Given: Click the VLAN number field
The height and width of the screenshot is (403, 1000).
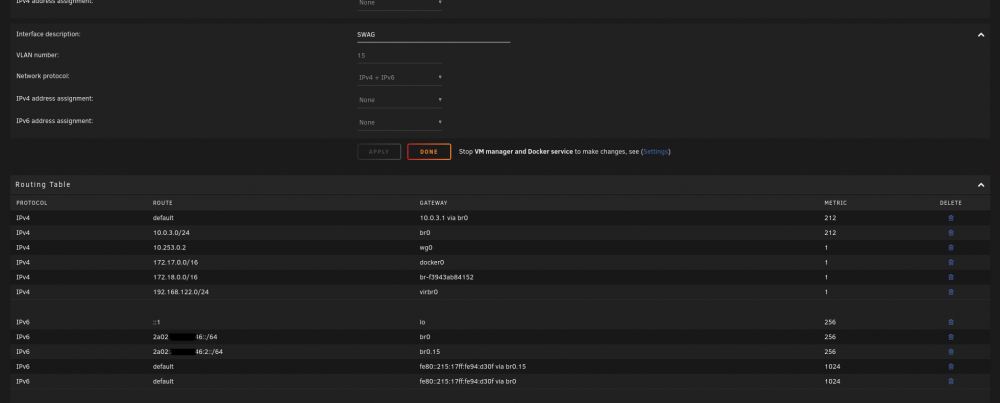Looking at the screenshot, I should click(400, 56).
